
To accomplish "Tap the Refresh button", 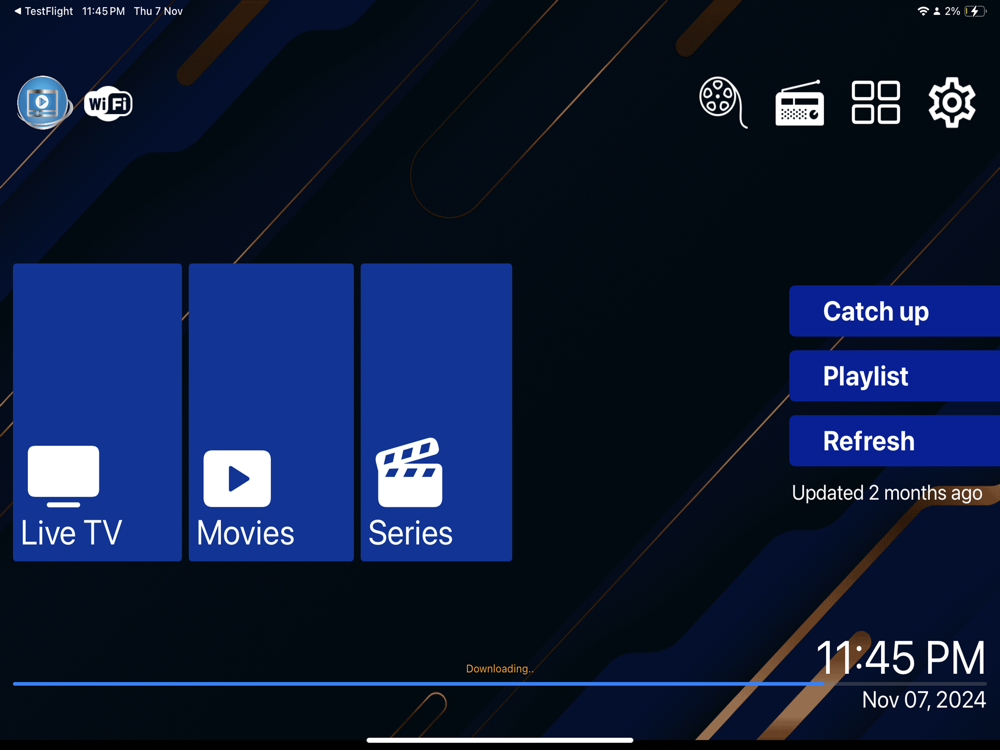I will (x=894, y=441).
